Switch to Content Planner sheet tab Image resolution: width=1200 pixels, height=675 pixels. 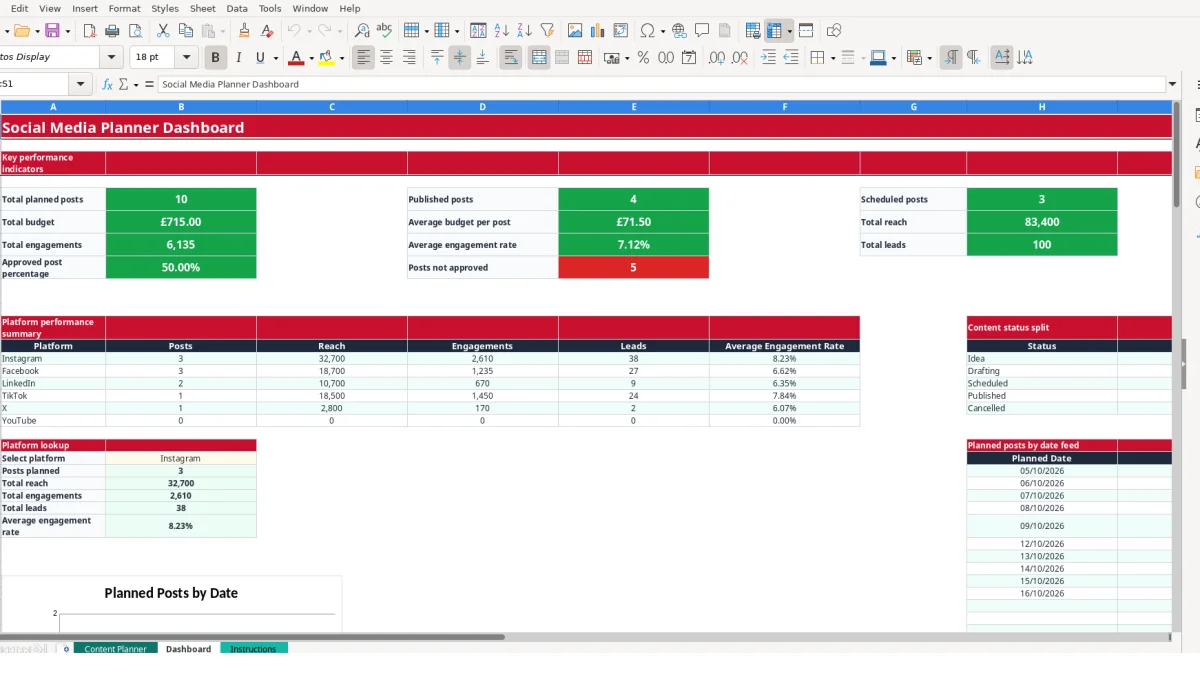(x=116, y=649)
